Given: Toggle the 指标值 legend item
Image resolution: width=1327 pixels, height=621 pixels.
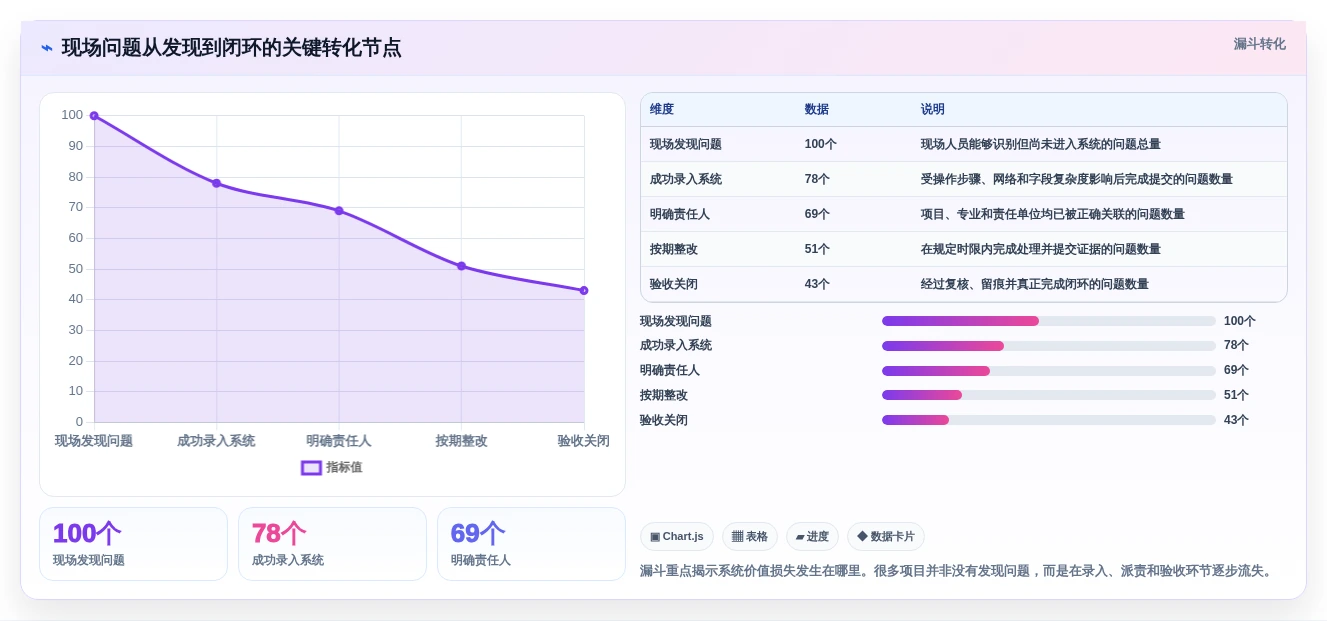Looking at the screenshot, I should (332, 467).
